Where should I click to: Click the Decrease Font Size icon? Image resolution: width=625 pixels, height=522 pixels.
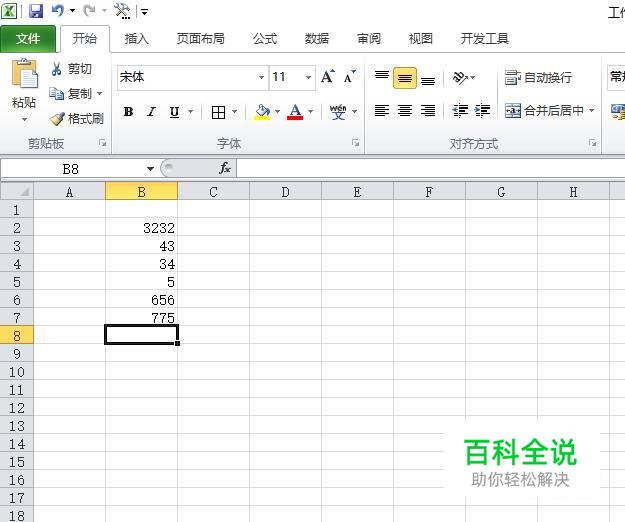350,77
